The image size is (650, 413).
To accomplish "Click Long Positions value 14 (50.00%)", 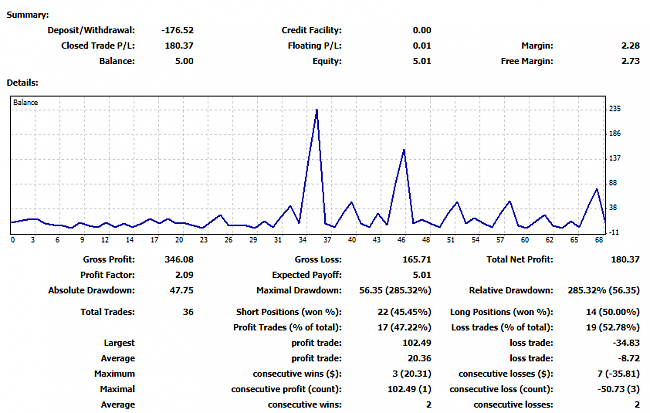I will coord(613,312).
